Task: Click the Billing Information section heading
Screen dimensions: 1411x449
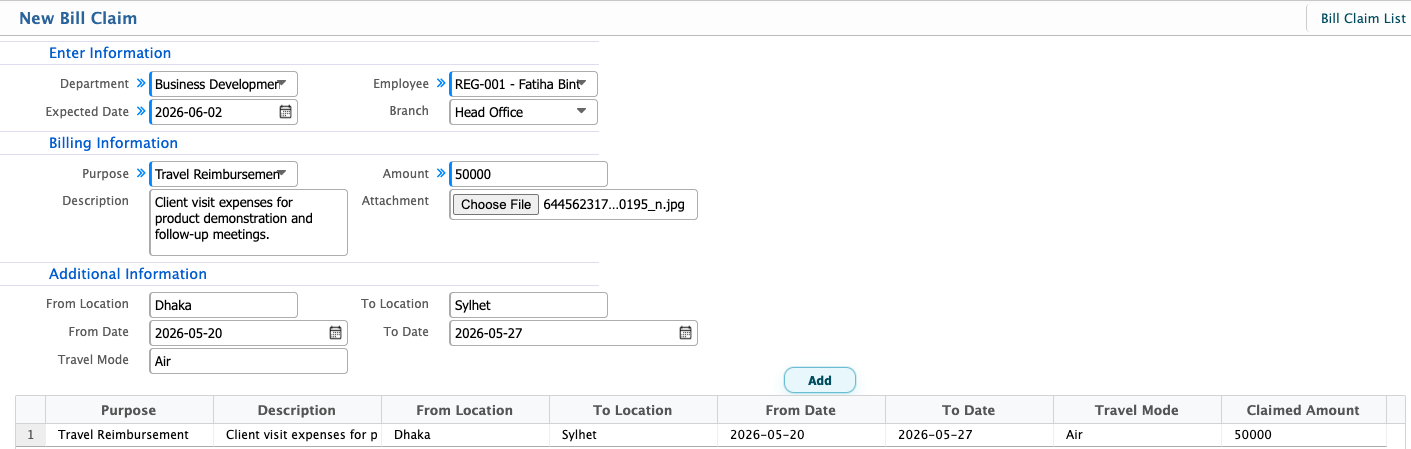Action: click(113, 143)
